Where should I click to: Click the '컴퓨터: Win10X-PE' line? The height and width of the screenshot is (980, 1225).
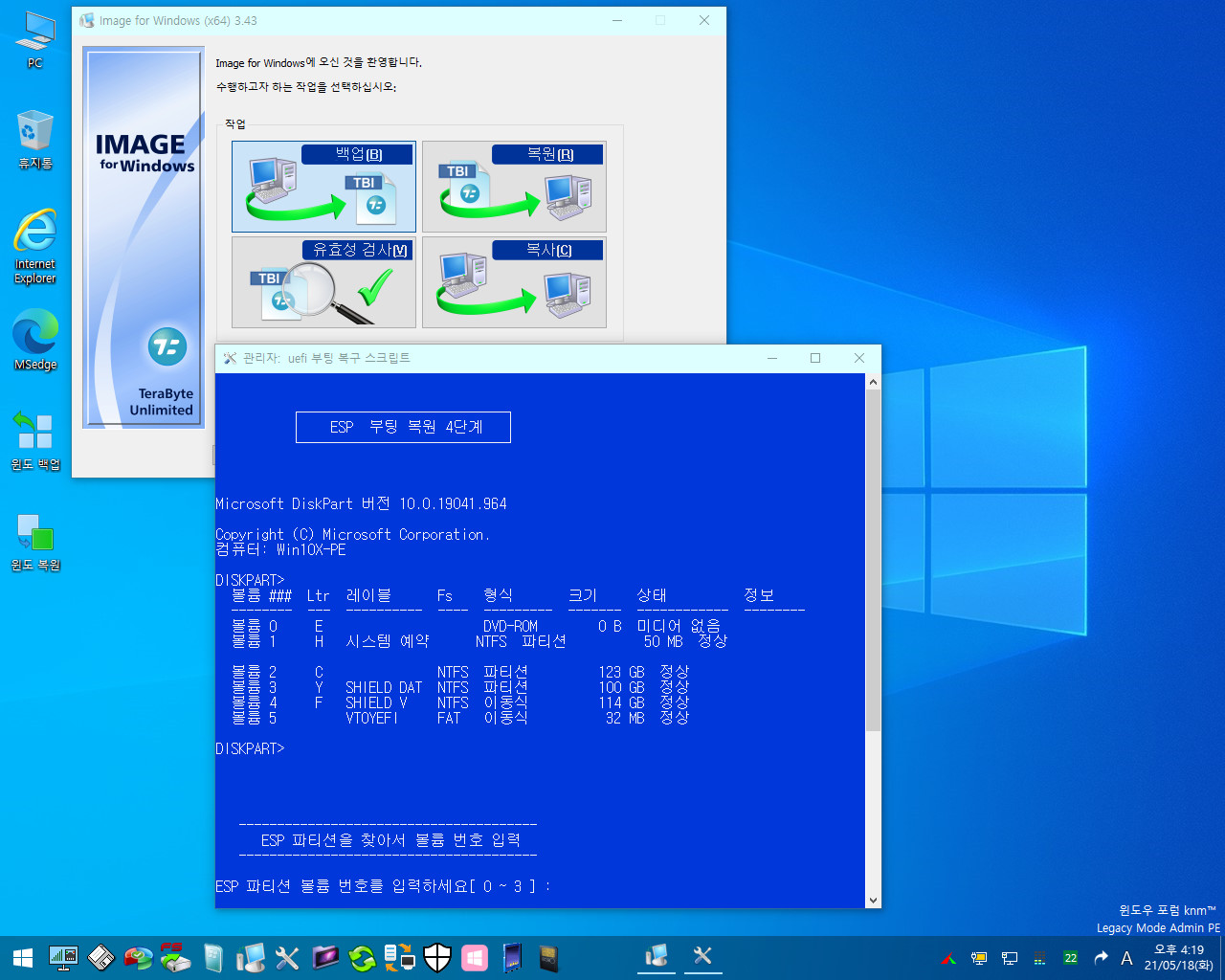click(280, 549)
